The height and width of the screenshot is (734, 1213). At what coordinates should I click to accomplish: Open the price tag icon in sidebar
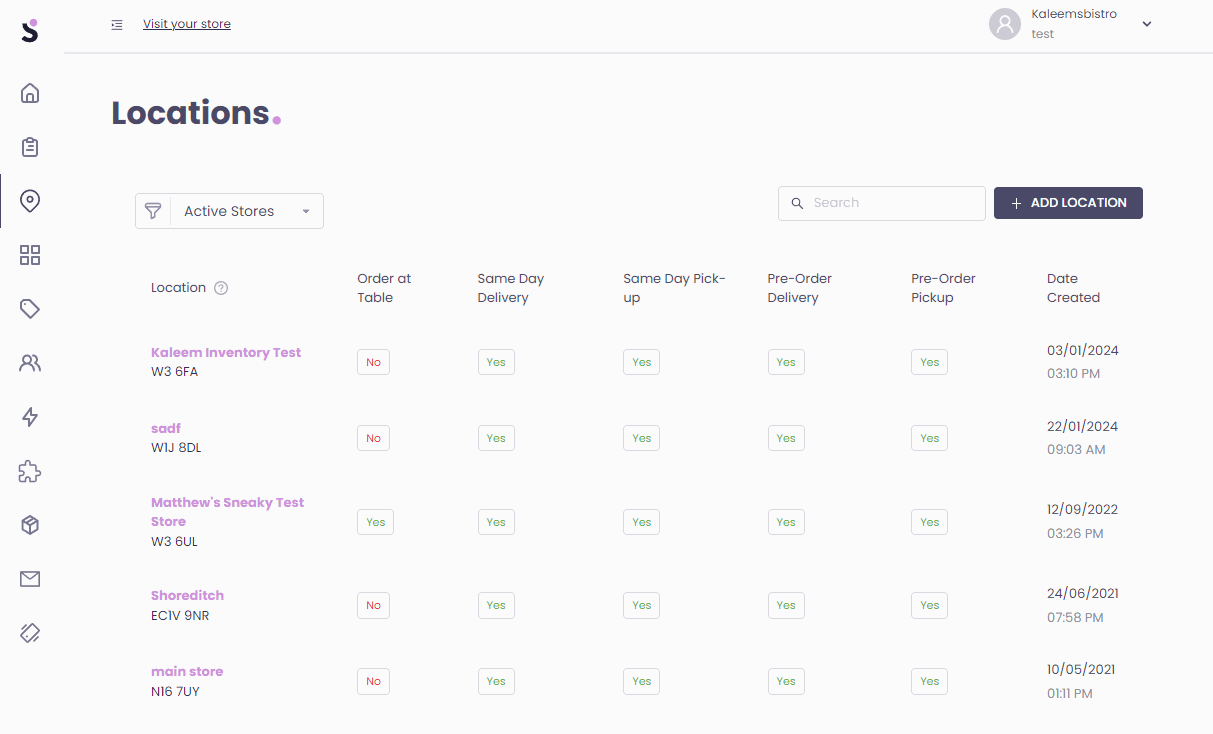click(x=30, y=309)
